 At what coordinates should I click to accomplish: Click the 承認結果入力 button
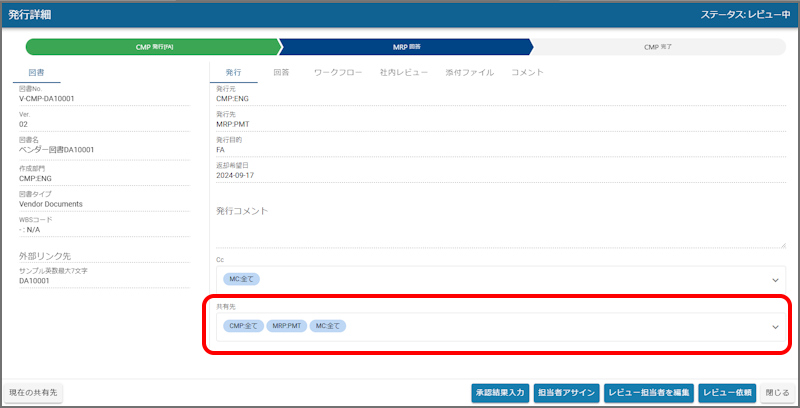pyautogui.click(x=500, y=393)
